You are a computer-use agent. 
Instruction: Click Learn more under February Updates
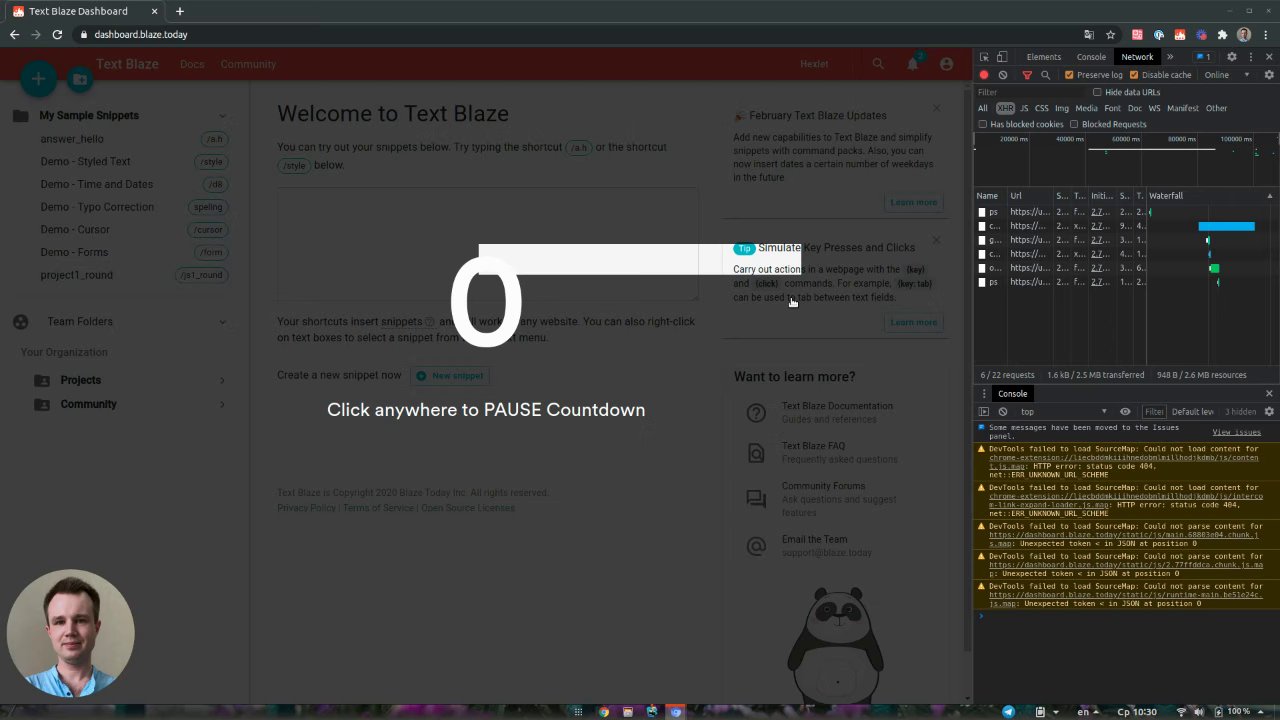click(914, 202)
